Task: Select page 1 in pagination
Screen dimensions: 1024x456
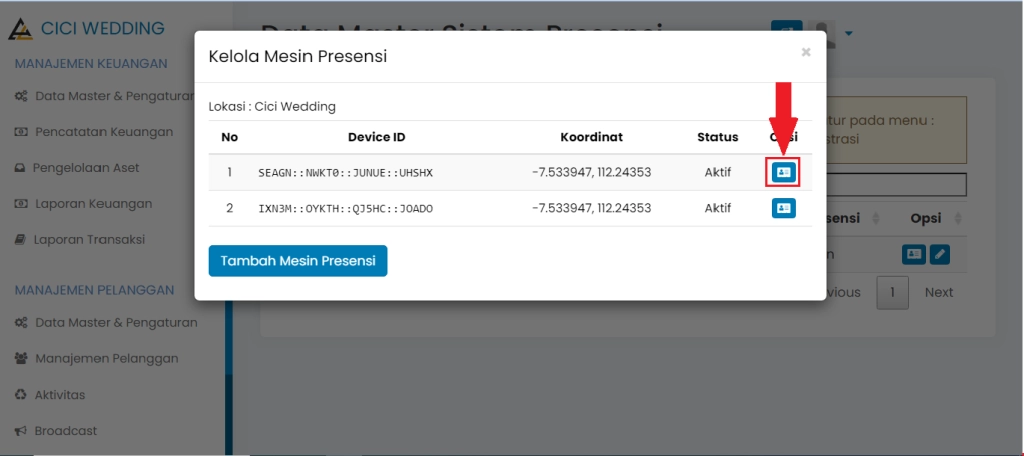Action: tap(892, 293)
